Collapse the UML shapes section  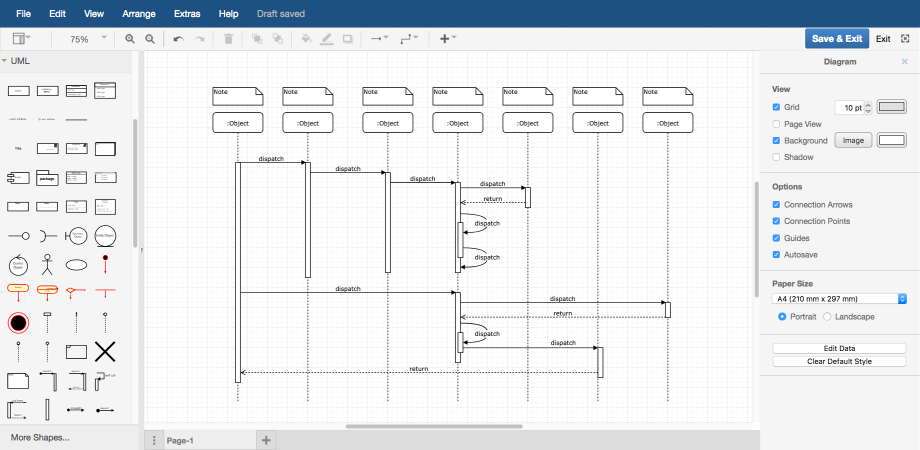6,61
